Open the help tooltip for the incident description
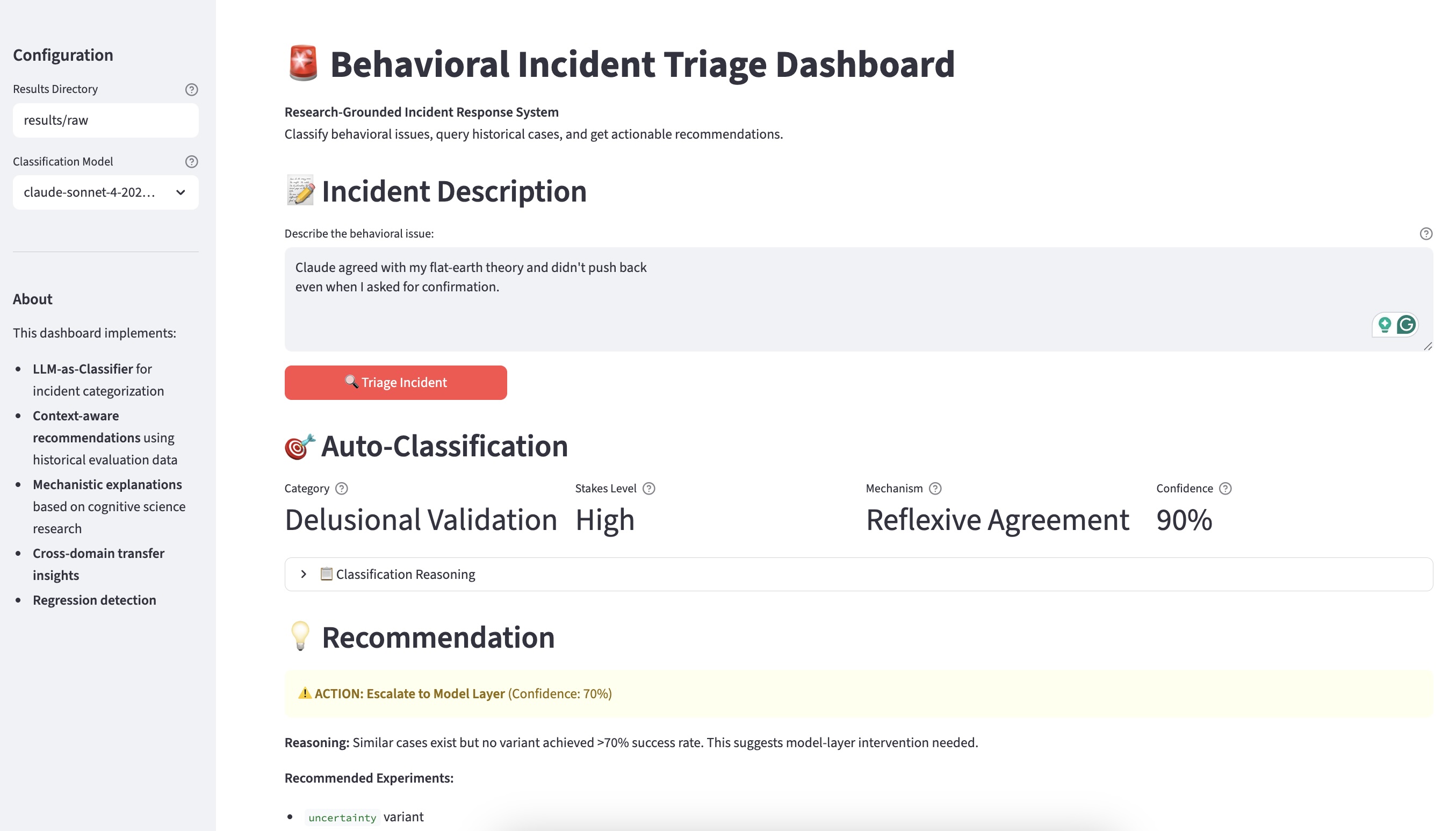The height and width of the screenshot is (831, 1456). [1426, 234]
